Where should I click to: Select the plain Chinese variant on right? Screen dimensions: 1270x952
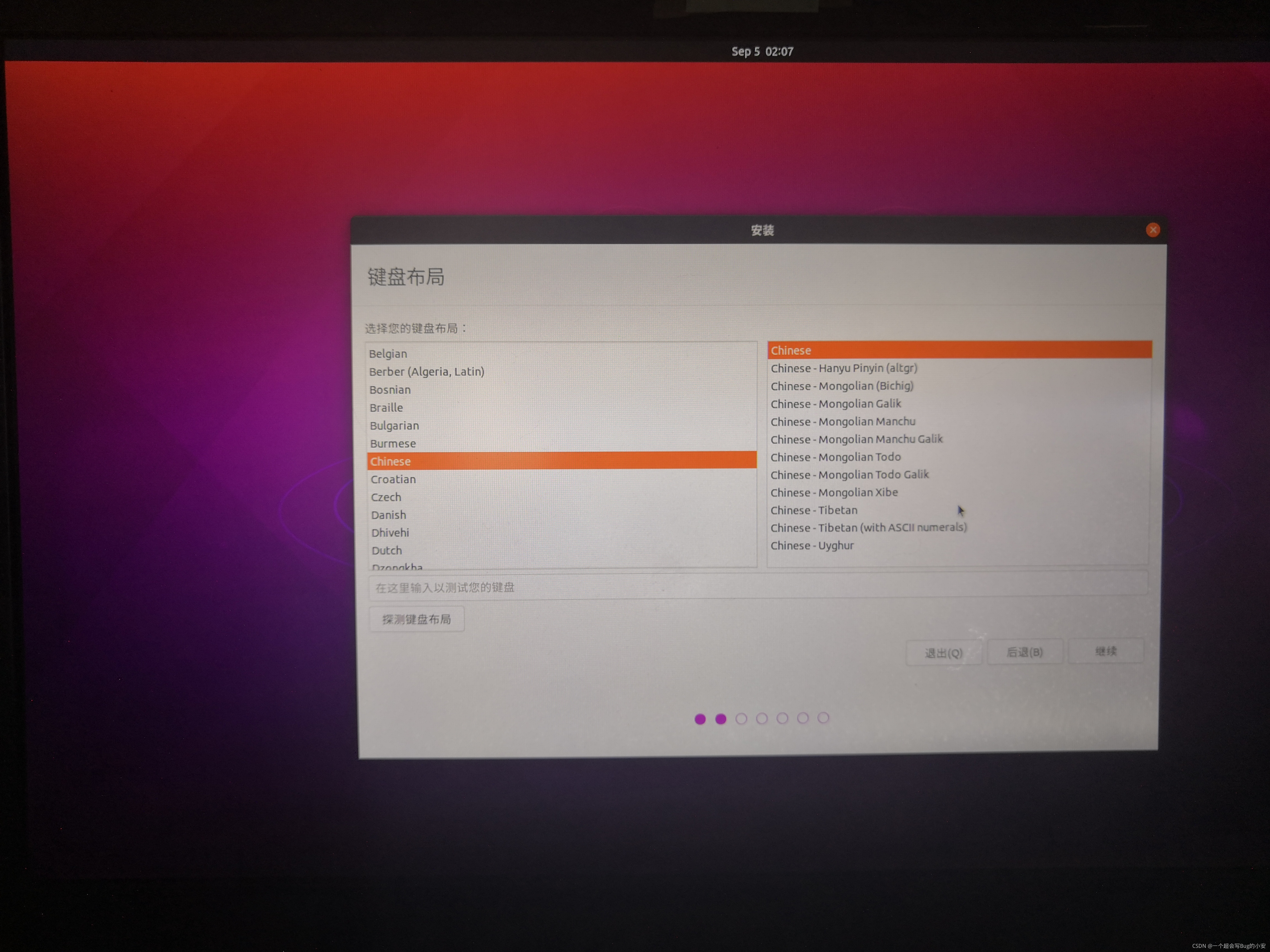click(959, 350)
